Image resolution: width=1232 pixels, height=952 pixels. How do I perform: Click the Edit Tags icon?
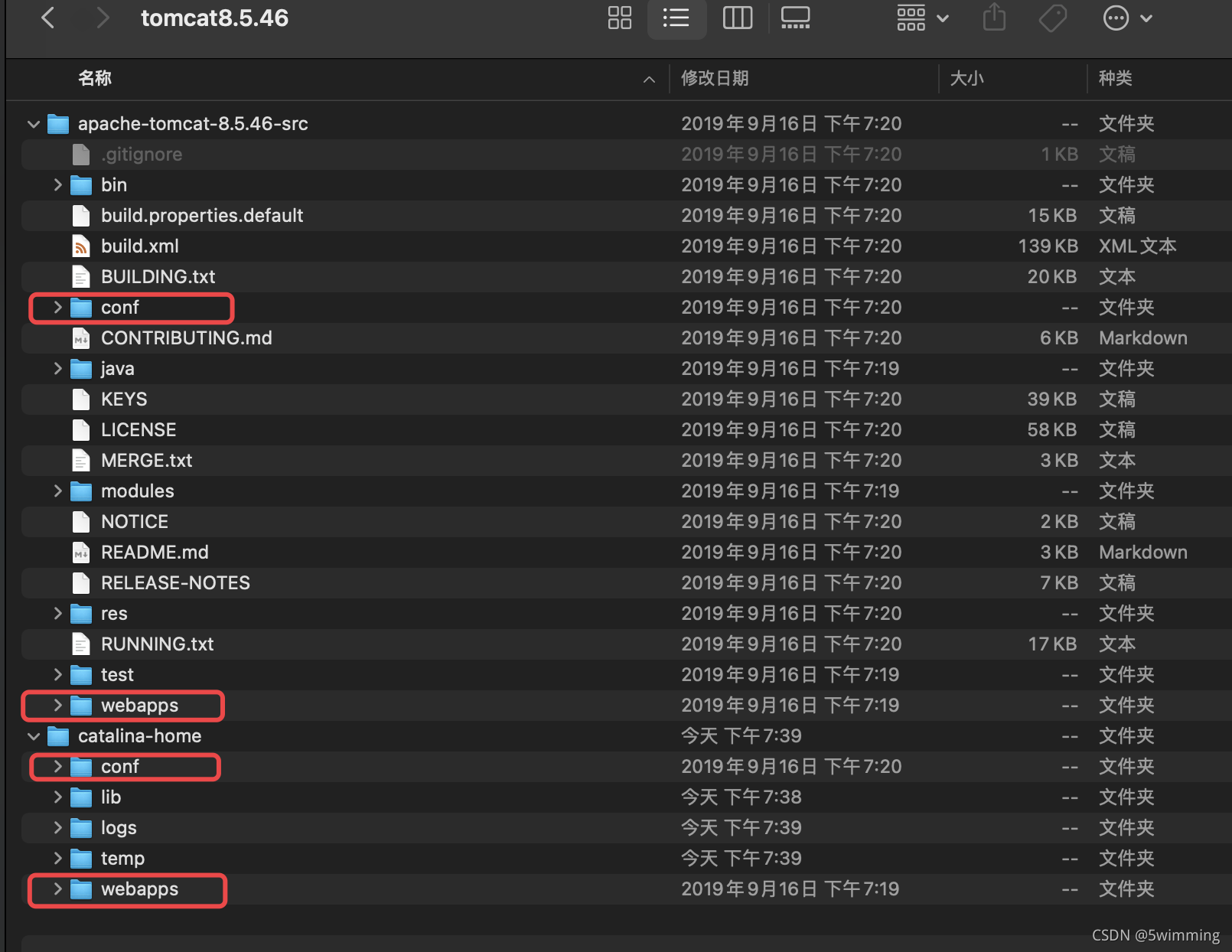(1053, 18)
